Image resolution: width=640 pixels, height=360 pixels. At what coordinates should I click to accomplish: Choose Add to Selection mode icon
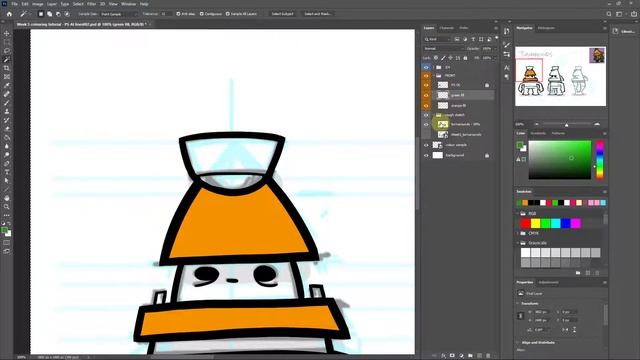click(x=49, y=14)
